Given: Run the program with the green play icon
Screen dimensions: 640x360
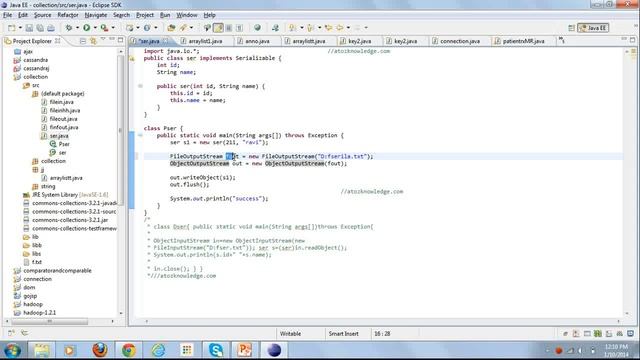Looking at the screenshot, I should [87, 28].
